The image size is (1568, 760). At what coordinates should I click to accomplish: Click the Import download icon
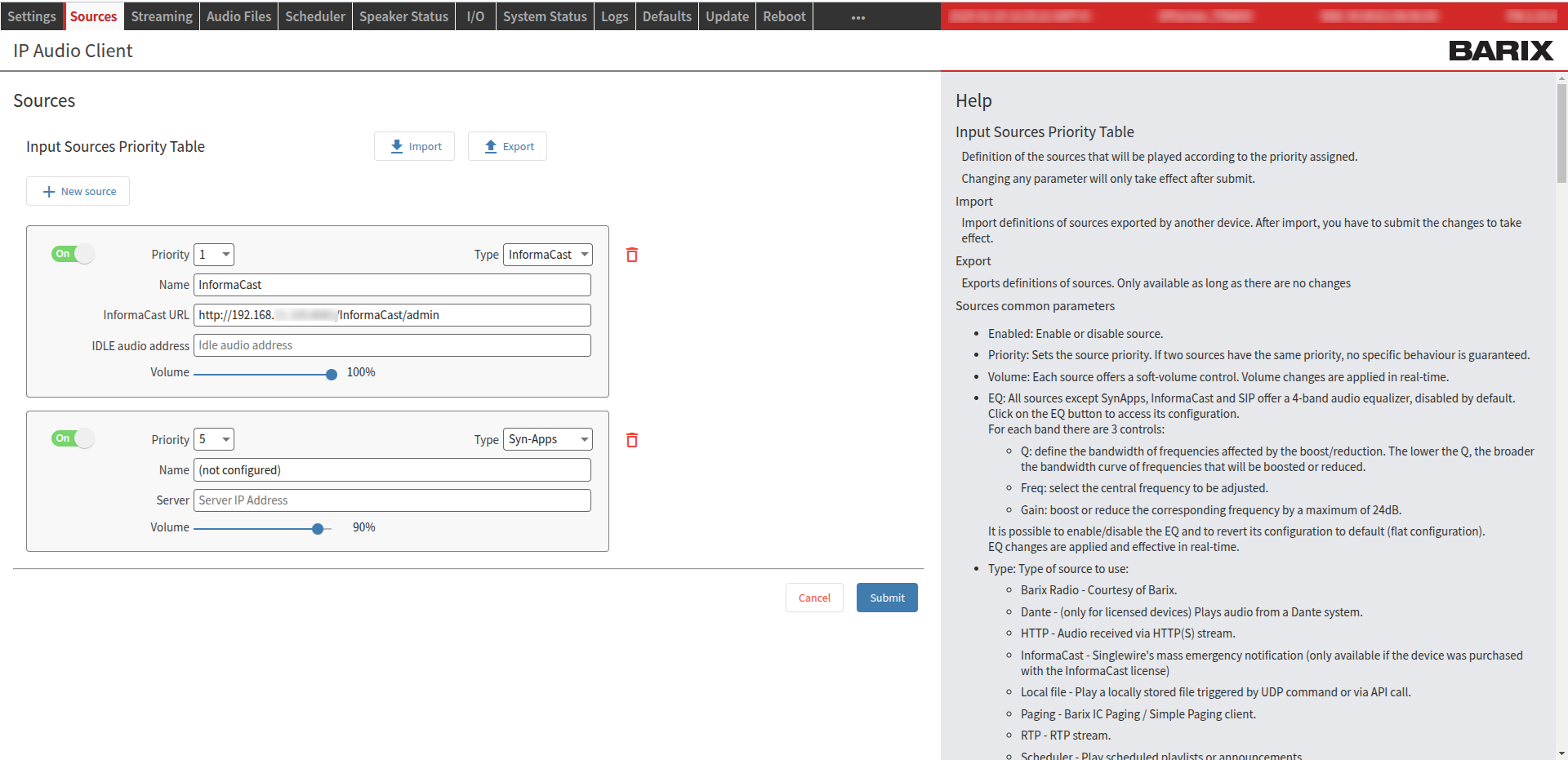(397, 146)
